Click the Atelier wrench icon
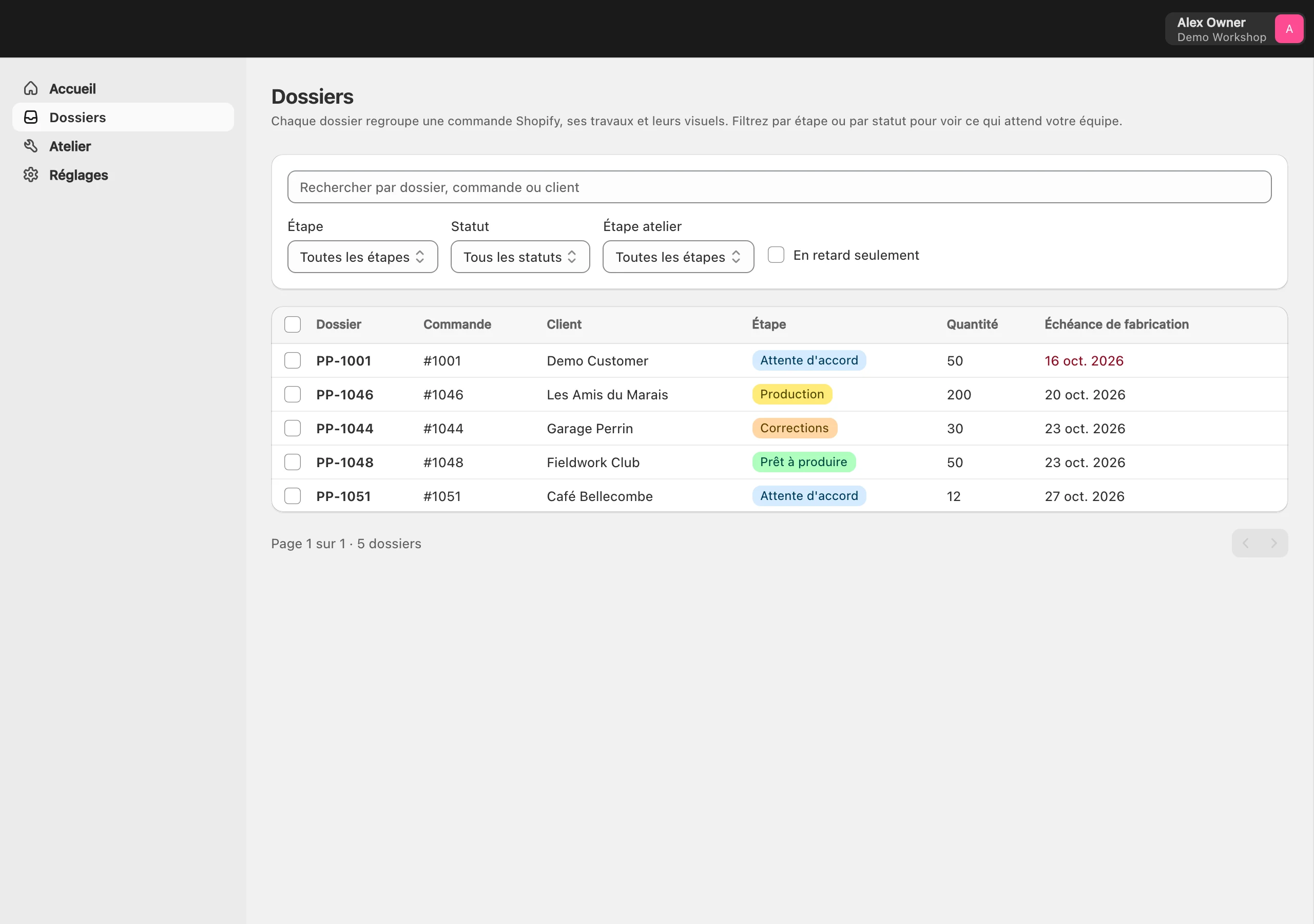The image size is (1314, 924). 31,145
